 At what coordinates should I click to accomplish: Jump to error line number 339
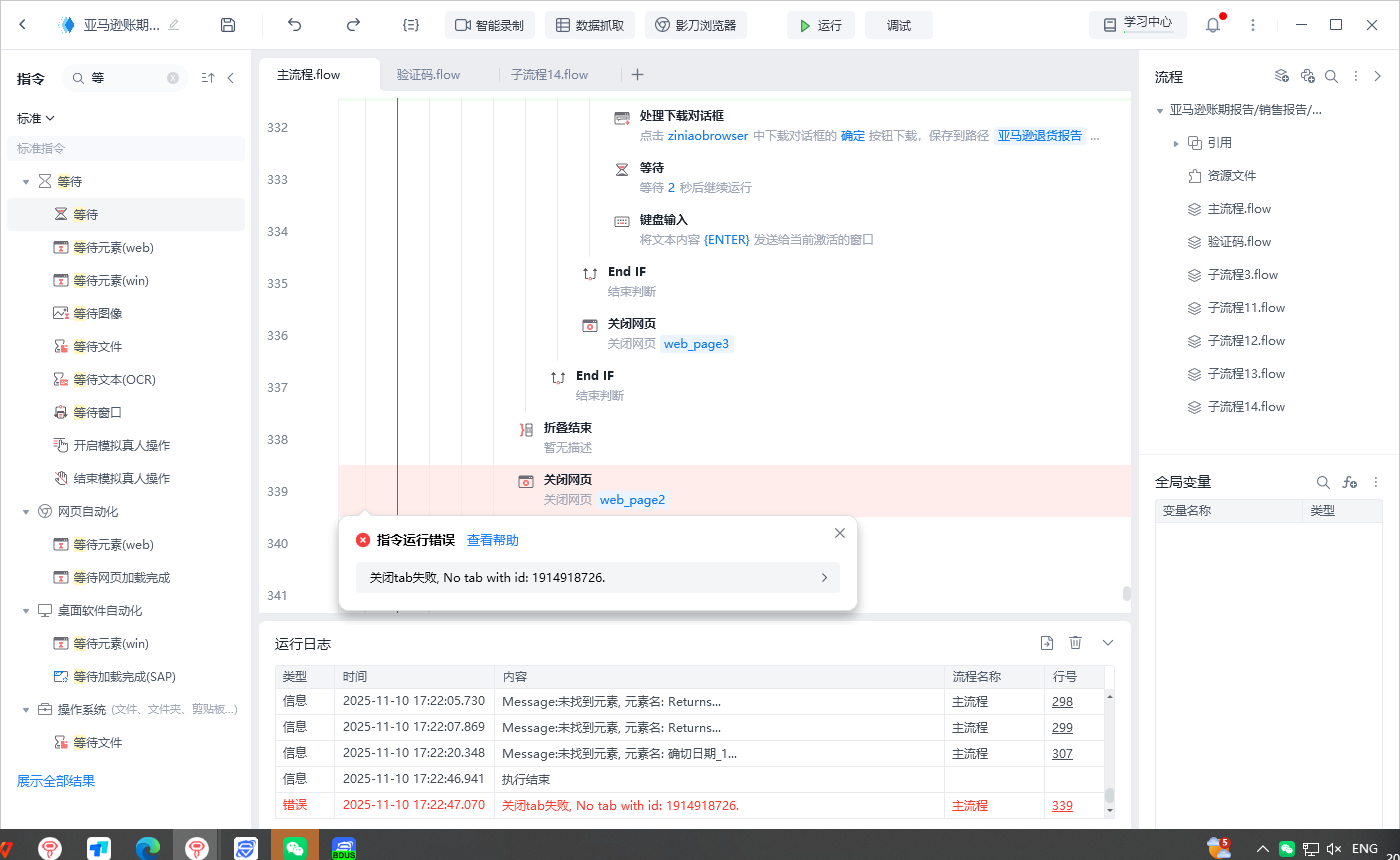click(x=1062, y=806)
